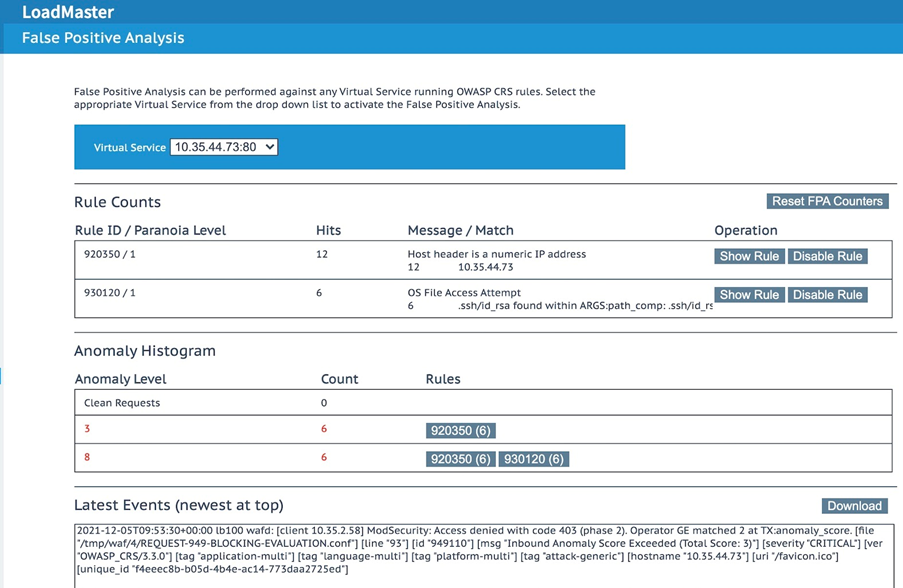
Task: Click the Rule ID / Paranoia Level column header
Action: (150, 230)
